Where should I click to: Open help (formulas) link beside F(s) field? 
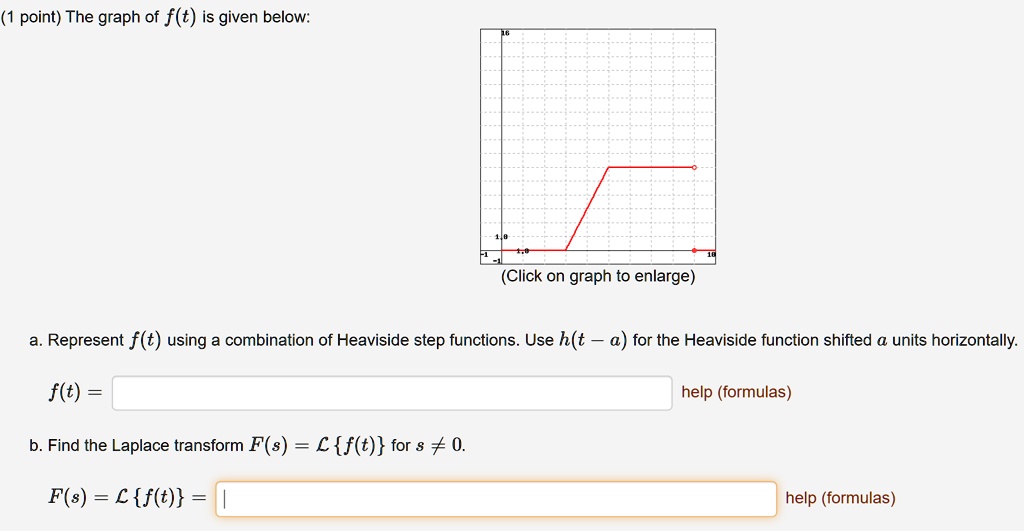point(840,498)
